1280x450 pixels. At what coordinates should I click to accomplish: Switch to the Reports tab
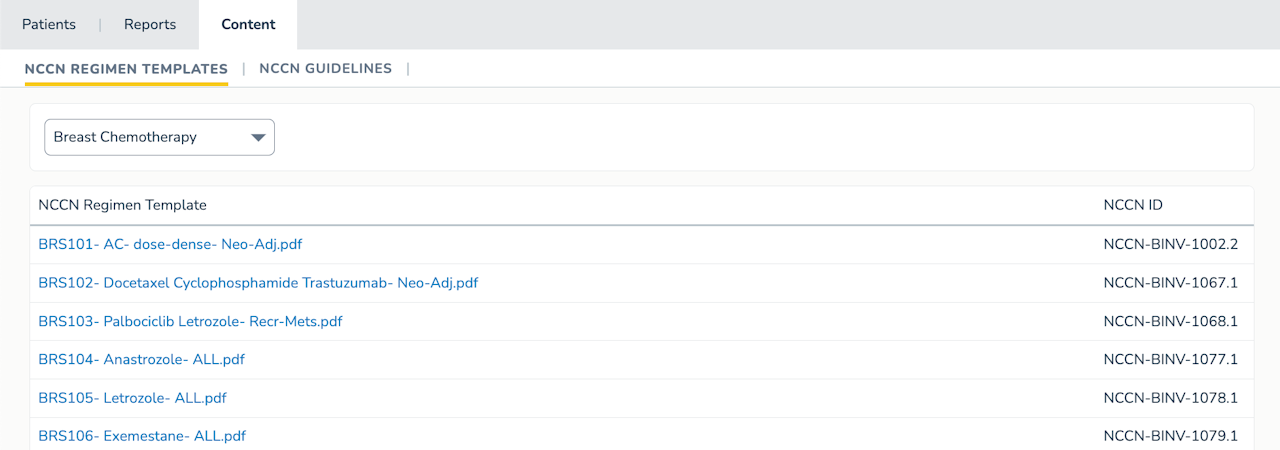[x=150, y=24]
